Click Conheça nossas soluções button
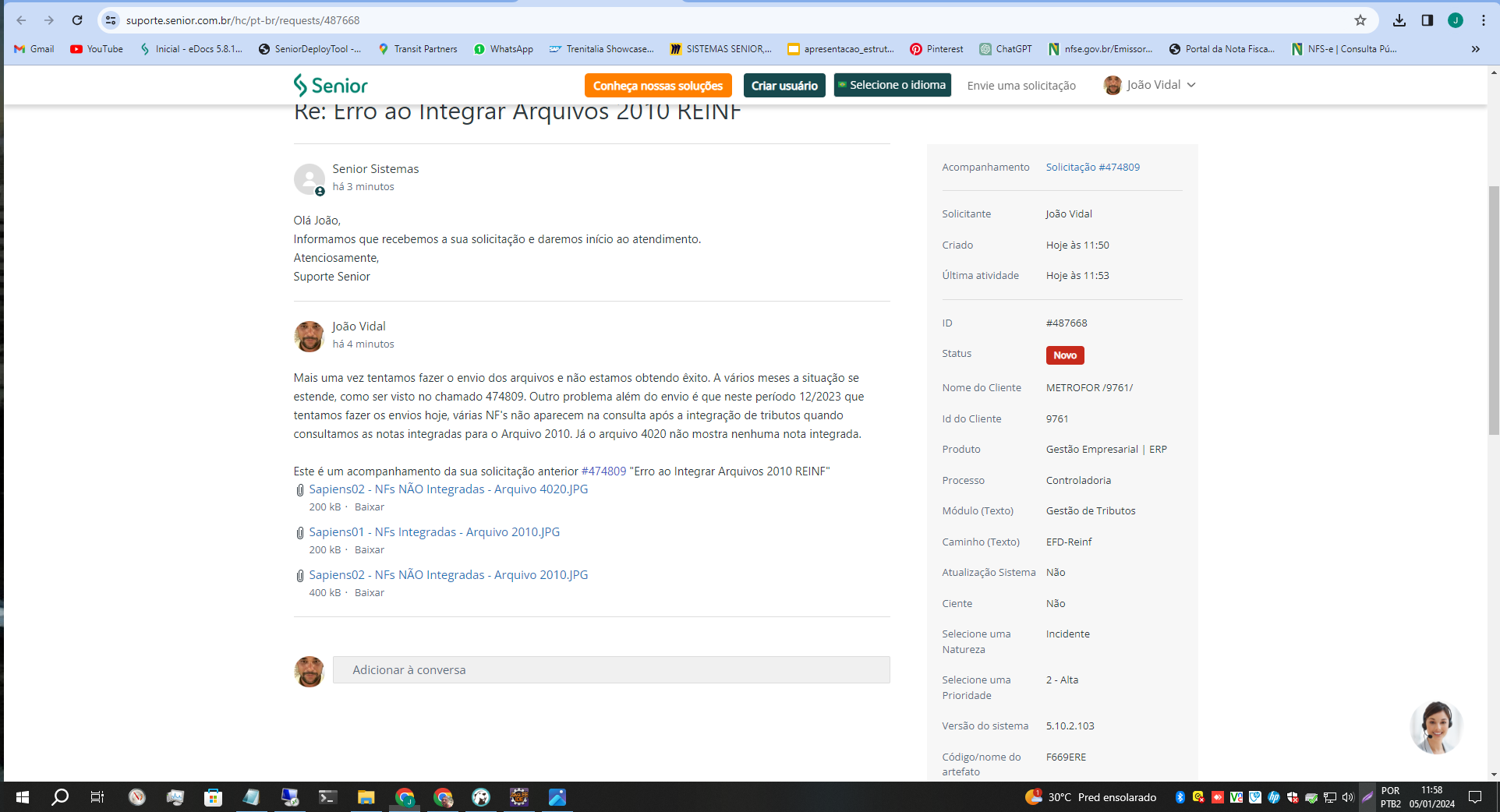The image size is (1500, 812). click(658, 86)
